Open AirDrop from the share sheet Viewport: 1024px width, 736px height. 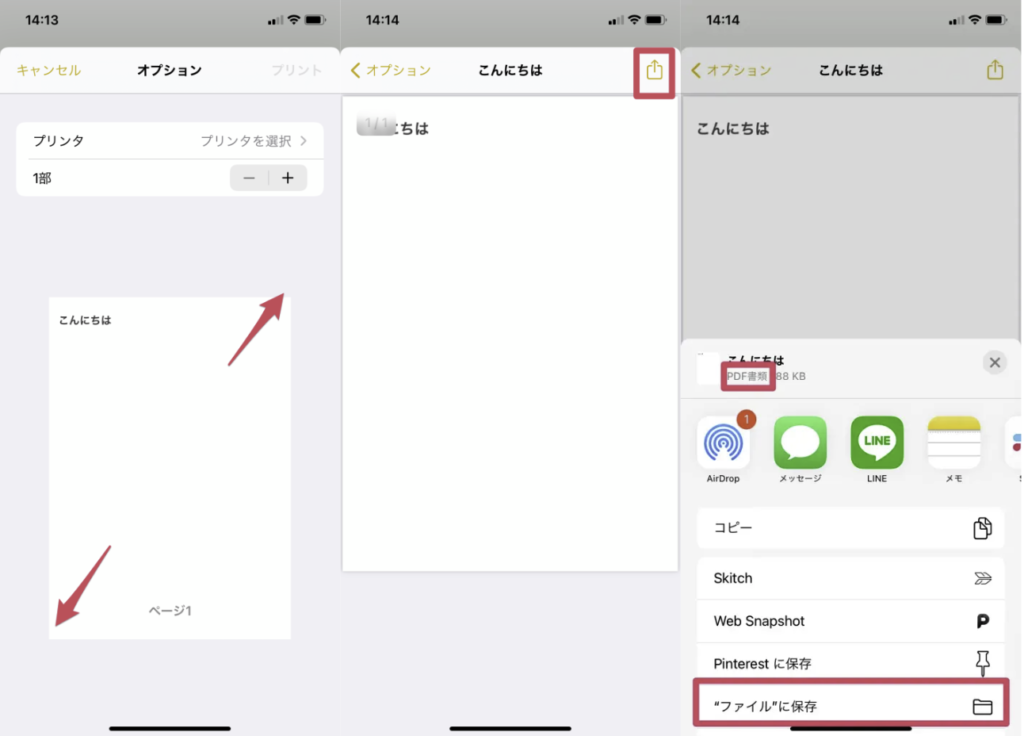pyautogui.click(x=723, y=443)
